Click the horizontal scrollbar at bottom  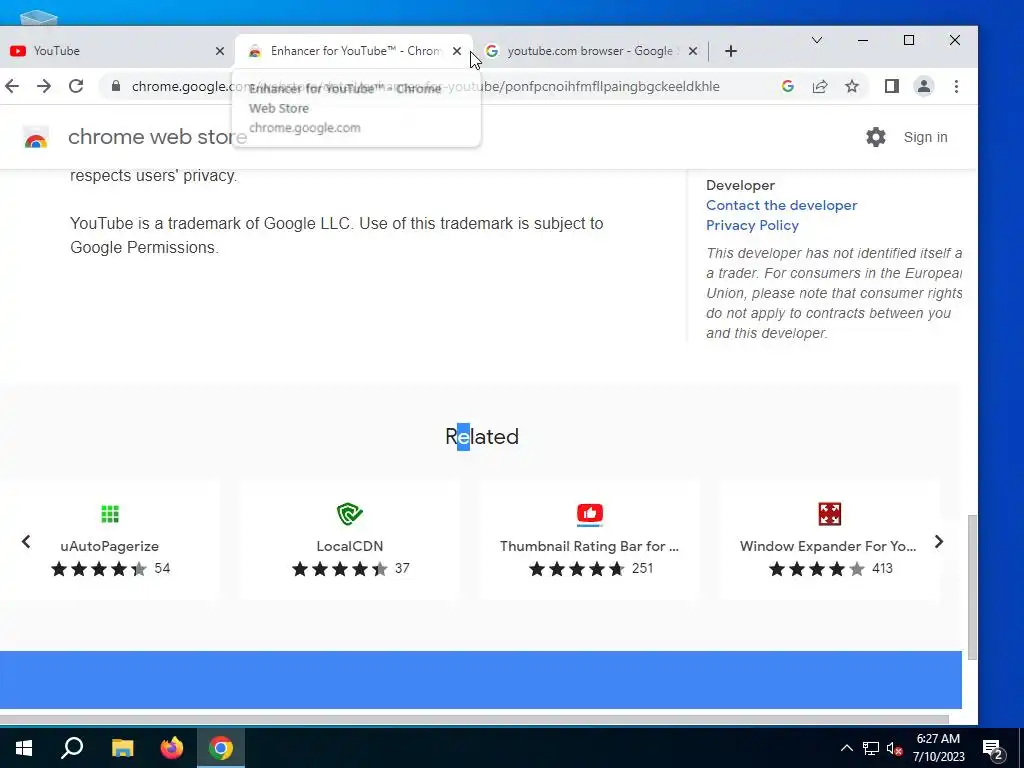(474, 719)
